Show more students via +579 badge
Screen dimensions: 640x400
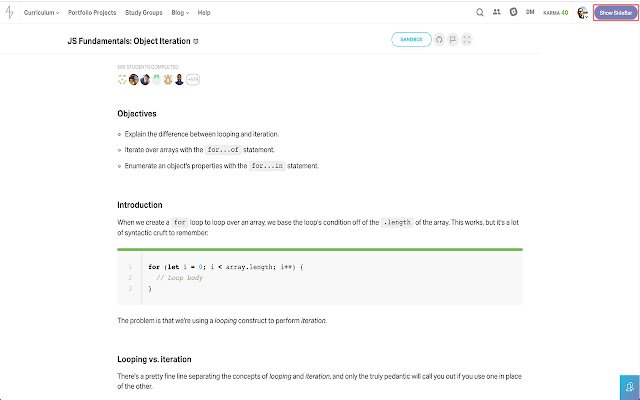(193, 79)
